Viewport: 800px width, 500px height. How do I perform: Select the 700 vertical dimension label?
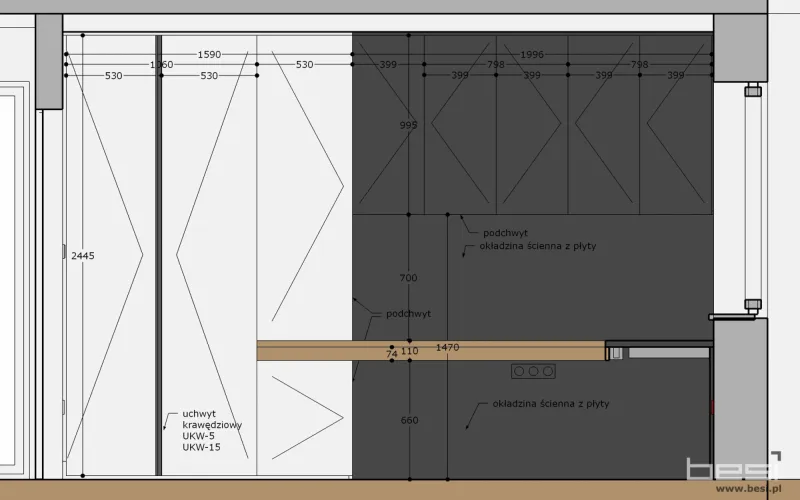(408, 278)
